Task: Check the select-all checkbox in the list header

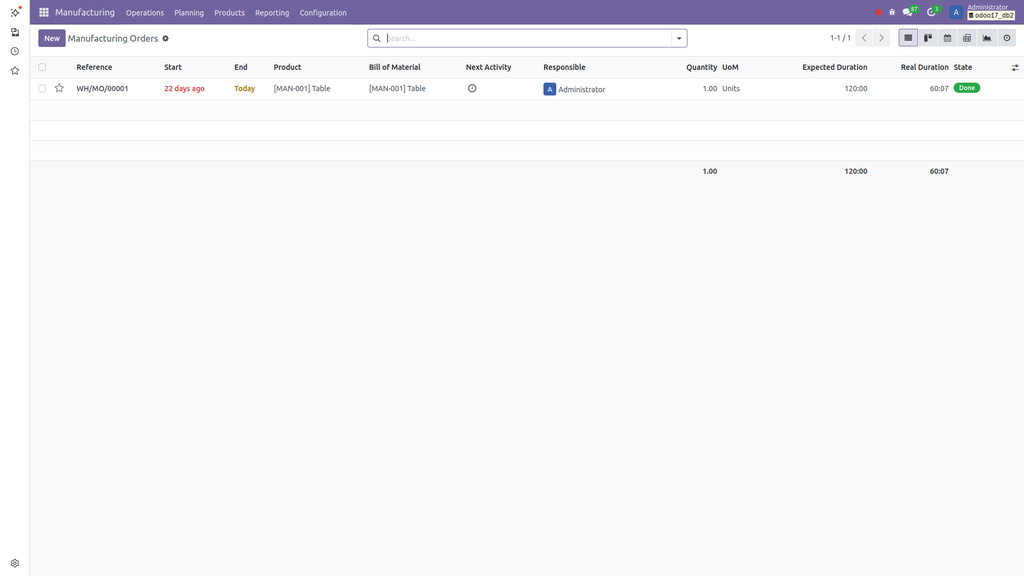Action: coord(41,66)
